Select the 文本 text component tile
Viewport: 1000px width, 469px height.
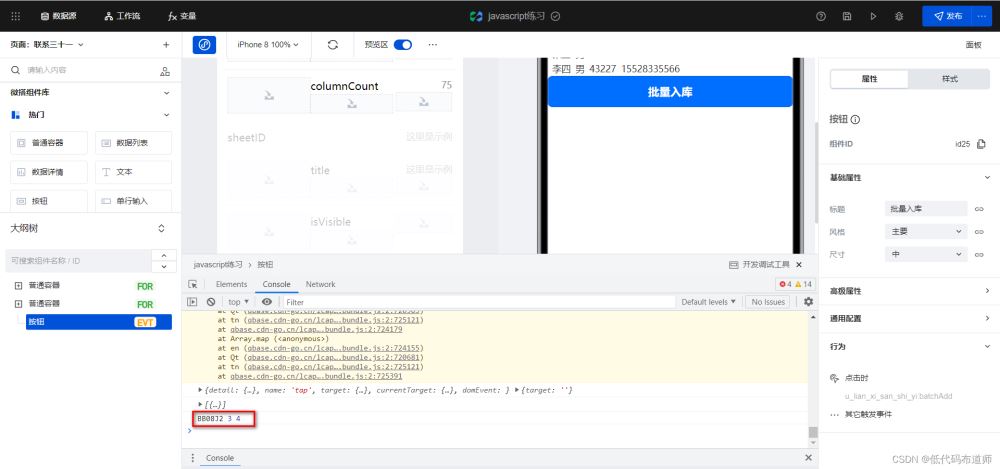click(133, 172)
